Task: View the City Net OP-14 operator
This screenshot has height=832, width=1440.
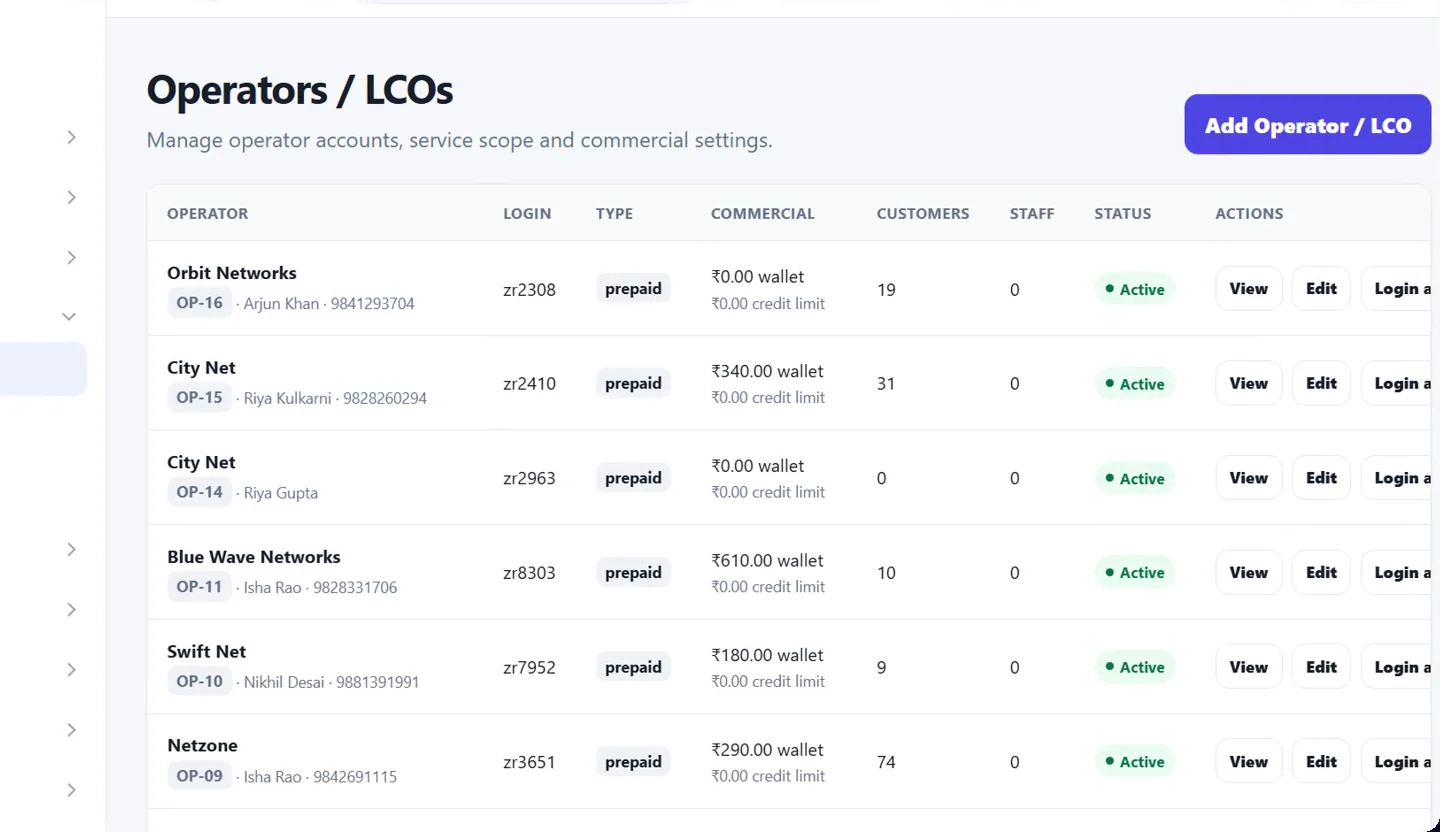Action: point(1248,478)
